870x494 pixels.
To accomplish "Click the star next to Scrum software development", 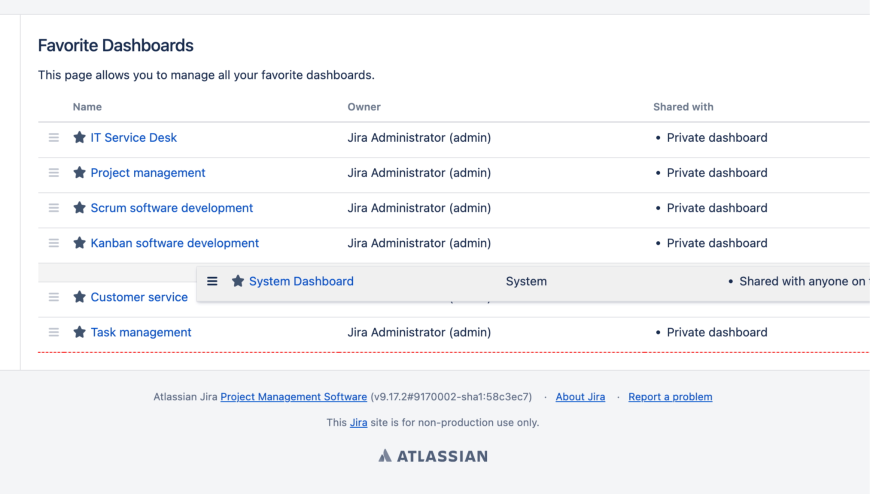I will pos(80,208).
